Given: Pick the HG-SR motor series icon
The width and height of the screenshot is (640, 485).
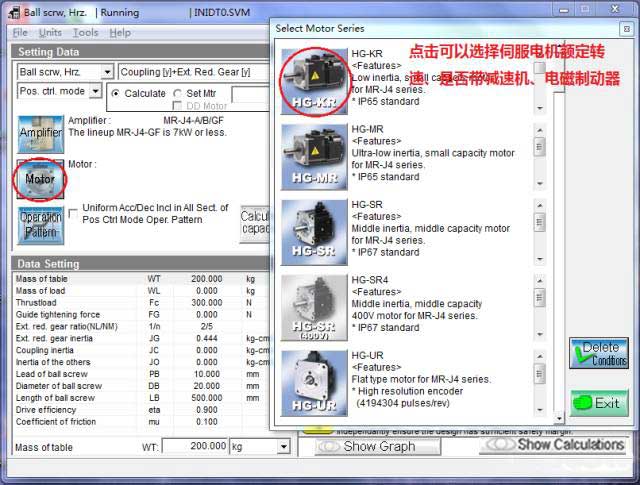Looking at the screenshot, I should point(314,232).
